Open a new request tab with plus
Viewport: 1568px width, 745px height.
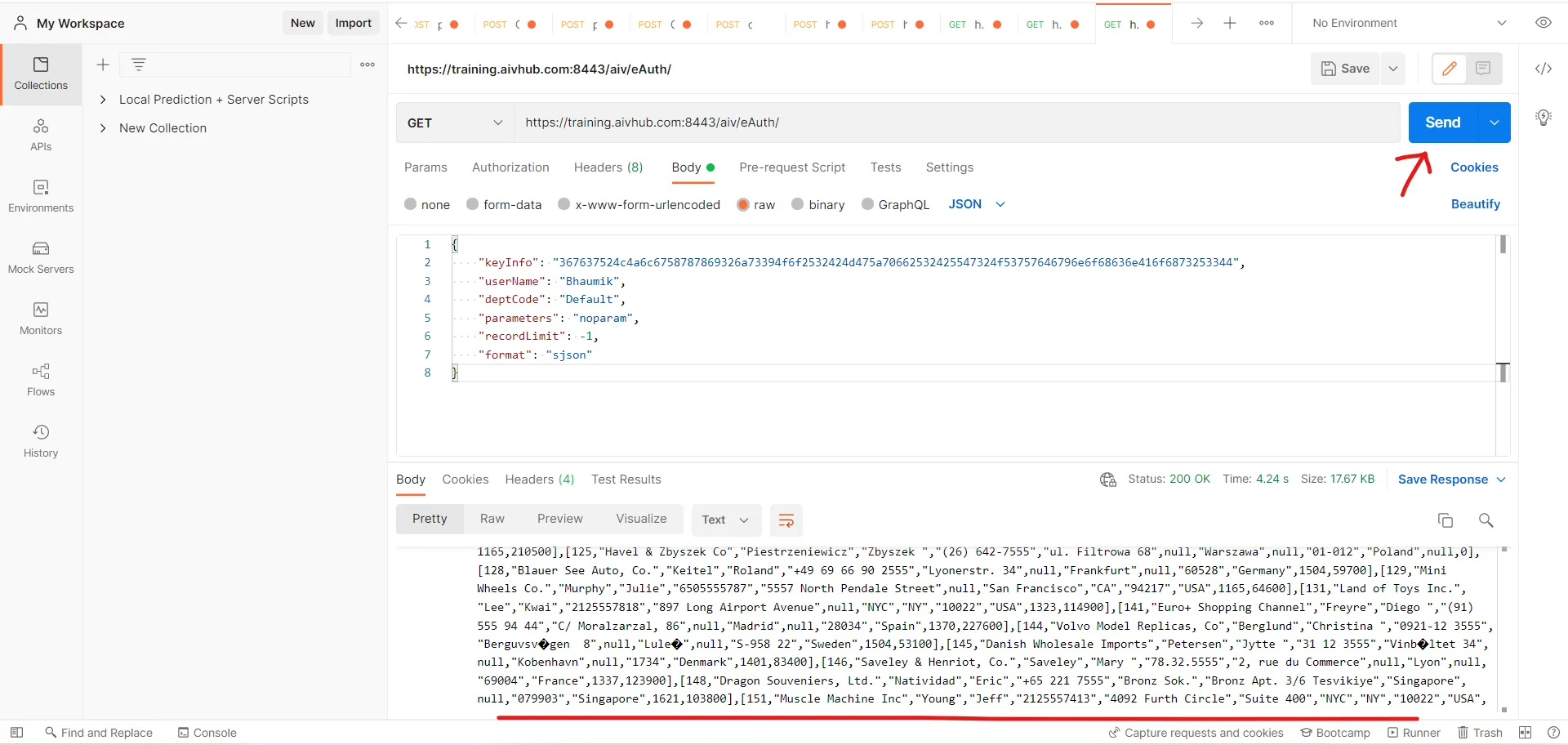[x=1230, y=24]
